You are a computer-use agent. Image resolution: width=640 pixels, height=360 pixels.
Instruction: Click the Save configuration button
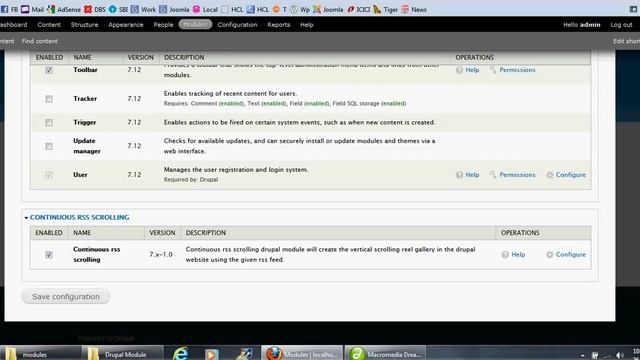pos(66,297)
